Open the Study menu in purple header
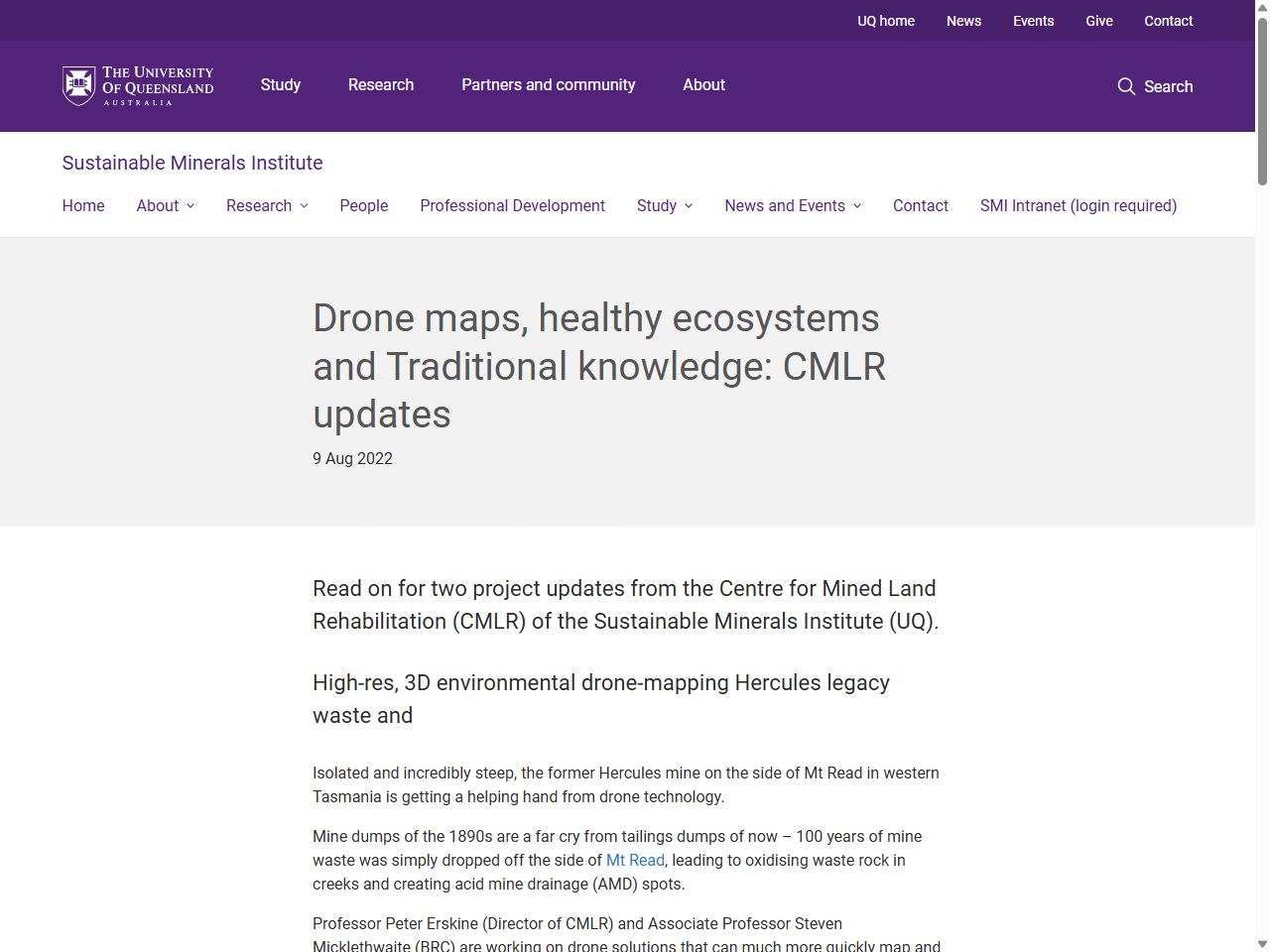1270x952 pixels. (280, 85)
